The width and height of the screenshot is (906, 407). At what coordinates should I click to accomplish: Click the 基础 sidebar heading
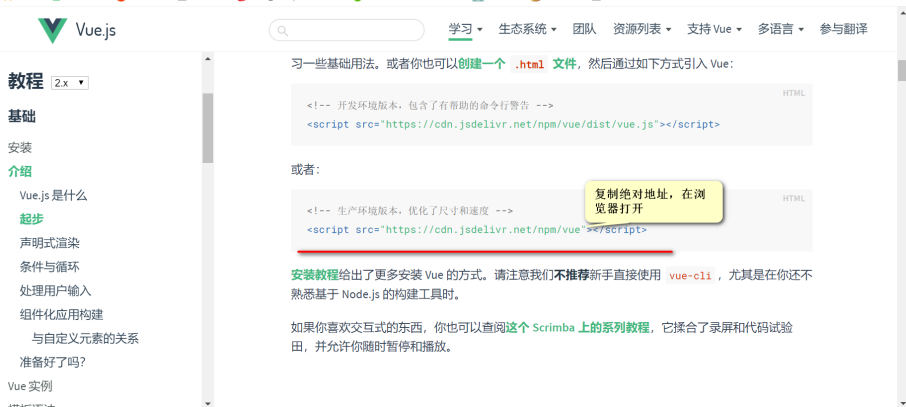[22, 117]
